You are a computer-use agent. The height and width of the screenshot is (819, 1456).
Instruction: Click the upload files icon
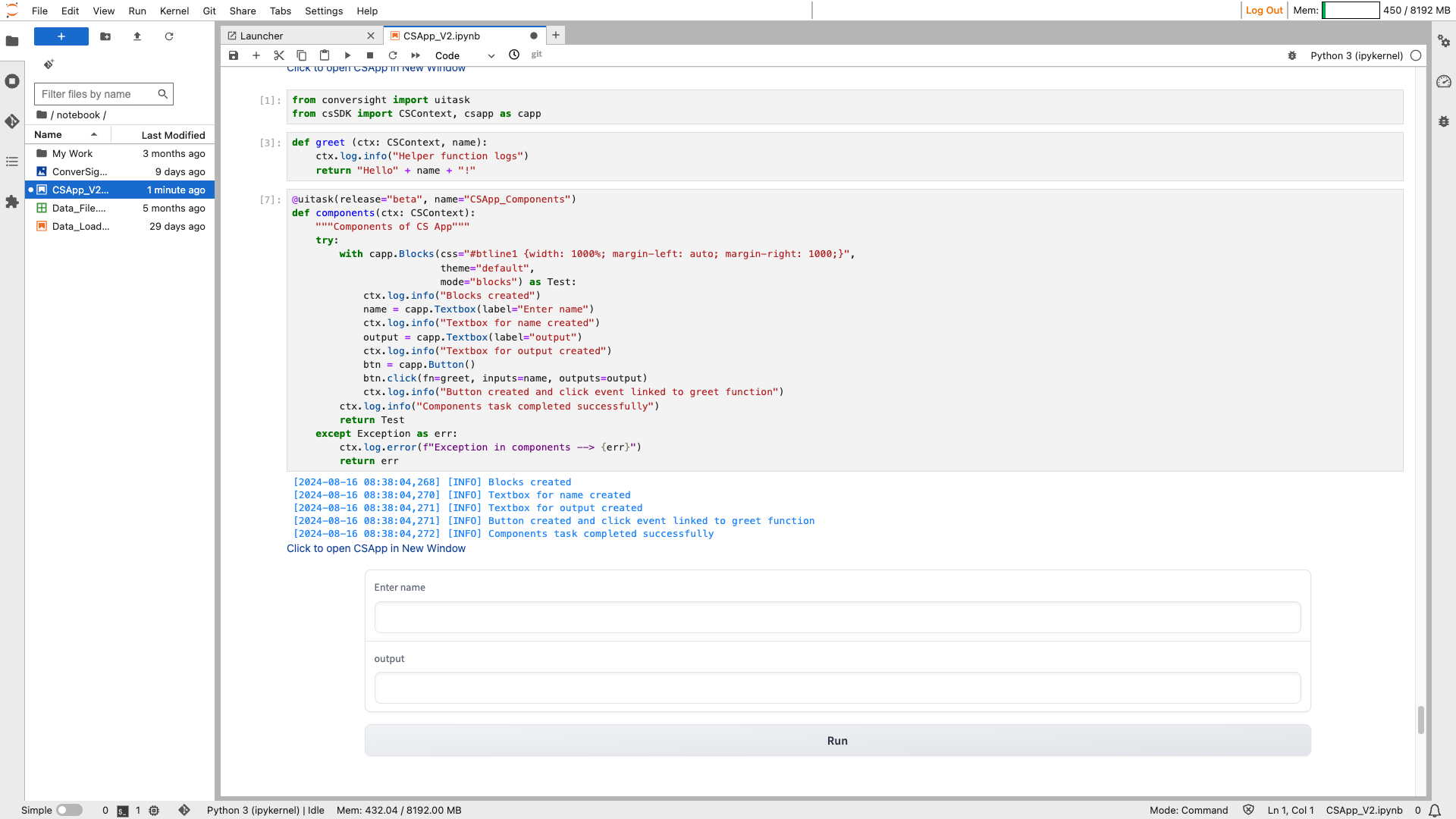(137, 36)
